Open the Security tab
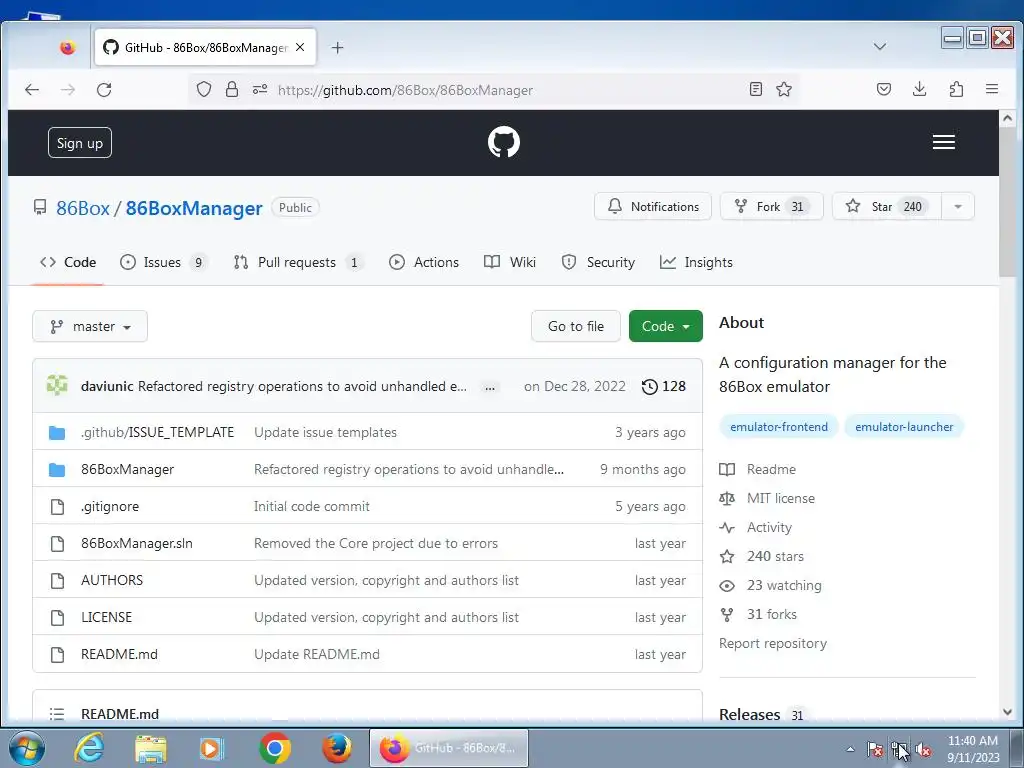 [598, 263]
